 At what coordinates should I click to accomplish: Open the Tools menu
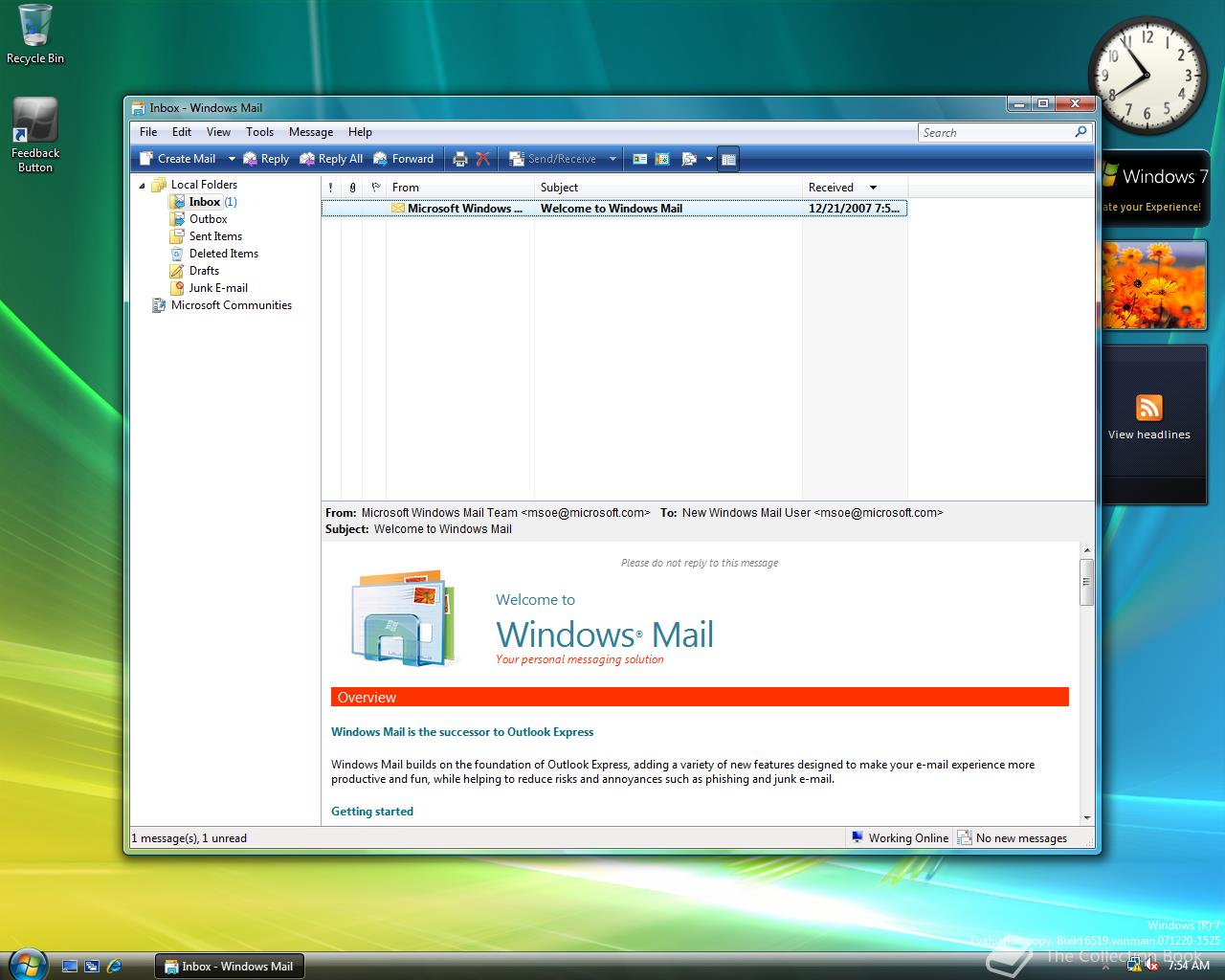pos(259,132)
